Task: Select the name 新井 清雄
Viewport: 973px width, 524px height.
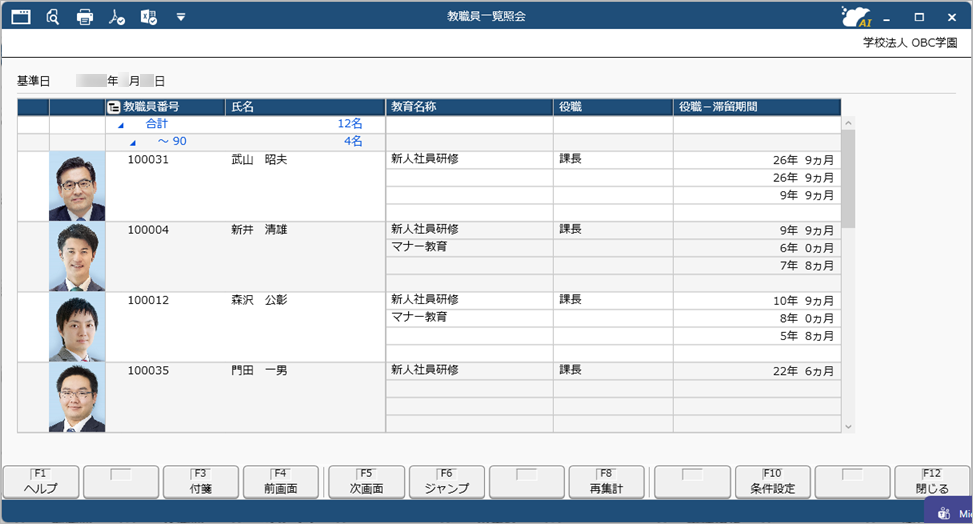Action: tap(259, 230)
